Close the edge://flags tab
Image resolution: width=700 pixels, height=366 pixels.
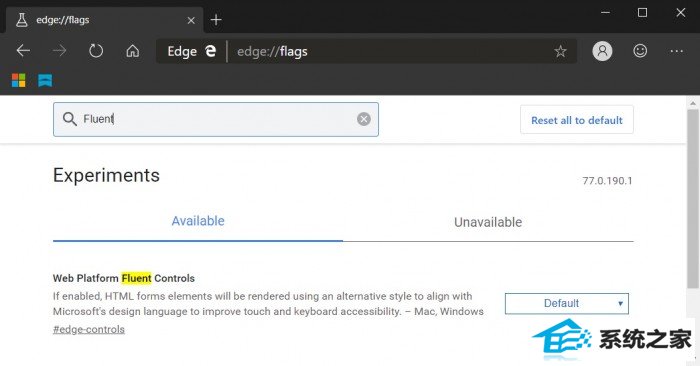pos(191,20)
